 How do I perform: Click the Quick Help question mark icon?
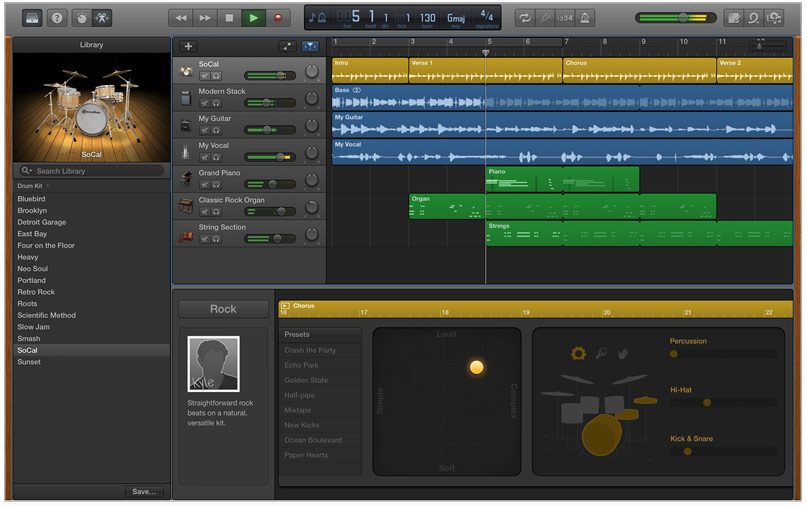(x=57, y=18)
